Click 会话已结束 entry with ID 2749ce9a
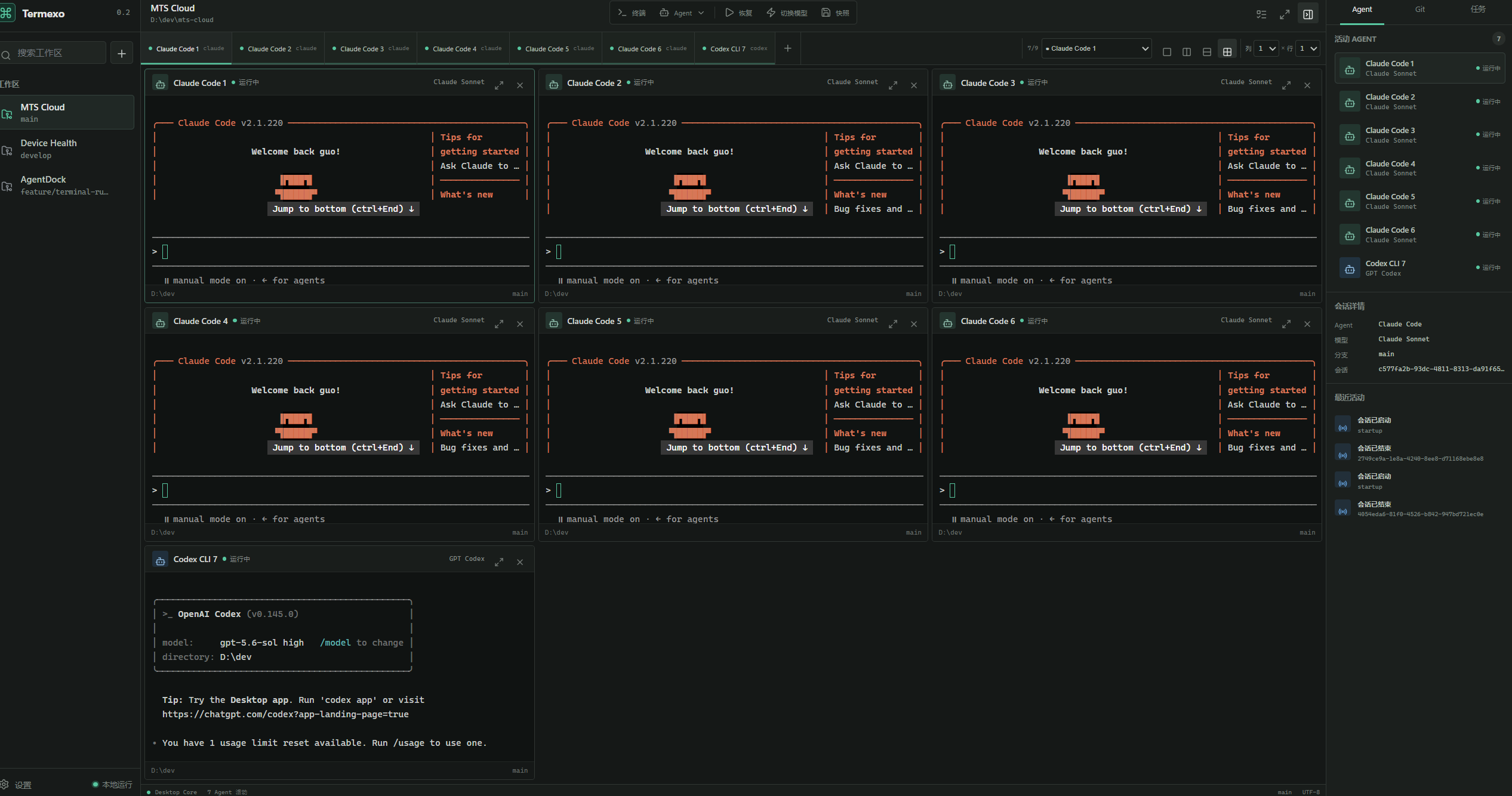The height and width of the screenshot is (796, 1512). 1419,453
